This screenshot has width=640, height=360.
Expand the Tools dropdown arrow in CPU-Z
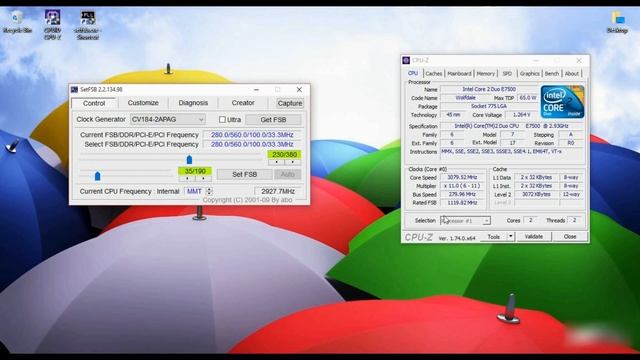[511, 237]
